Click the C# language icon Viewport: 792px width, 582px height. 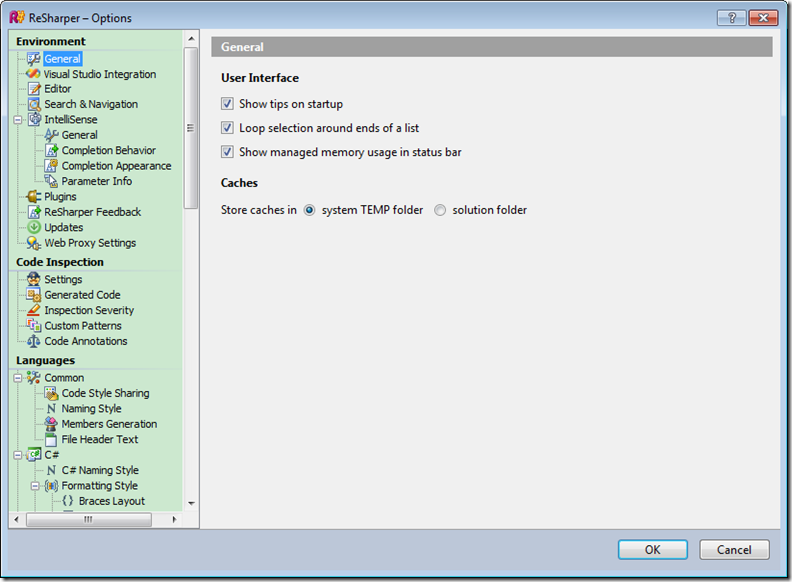[x=34, y=455]
